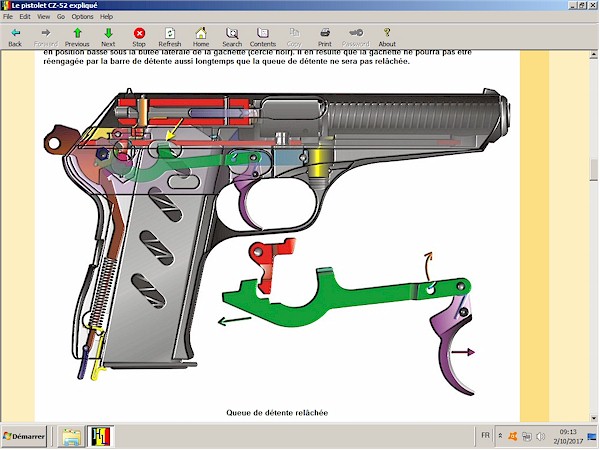Refresh the current help page
Image resolution: width=600 pixels, height=450 pixels.
click(170, 37)
